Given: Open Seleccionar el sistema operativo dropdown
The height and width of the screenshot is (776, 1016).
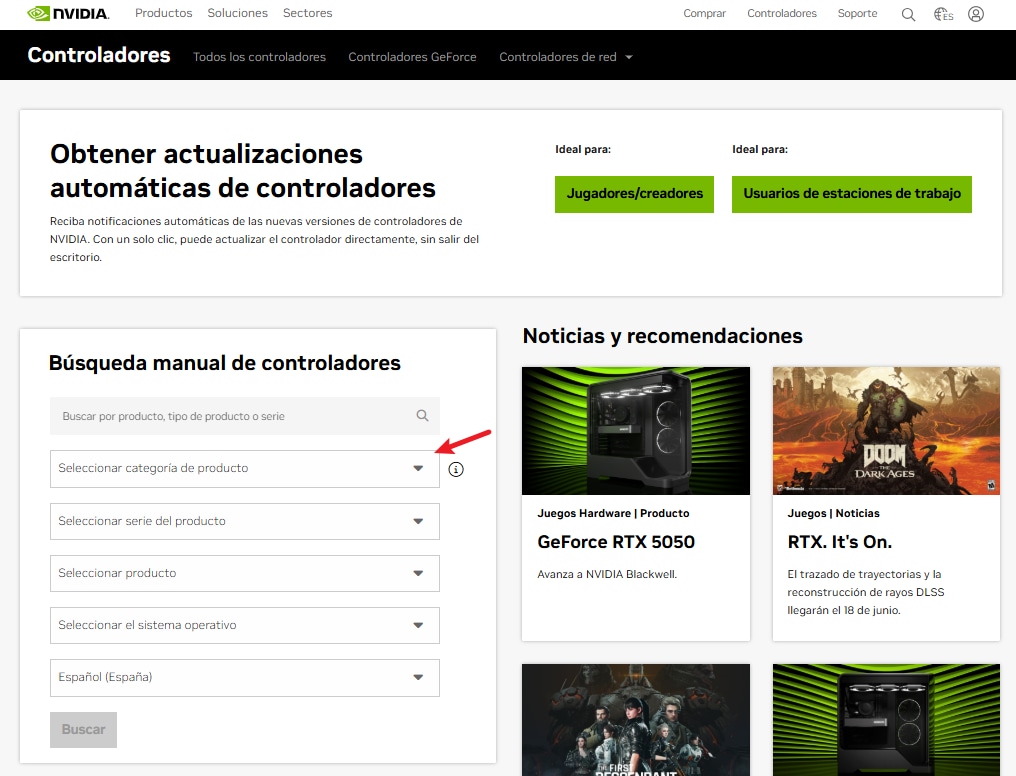Looking at the screenshot, I should pos(245,625).
